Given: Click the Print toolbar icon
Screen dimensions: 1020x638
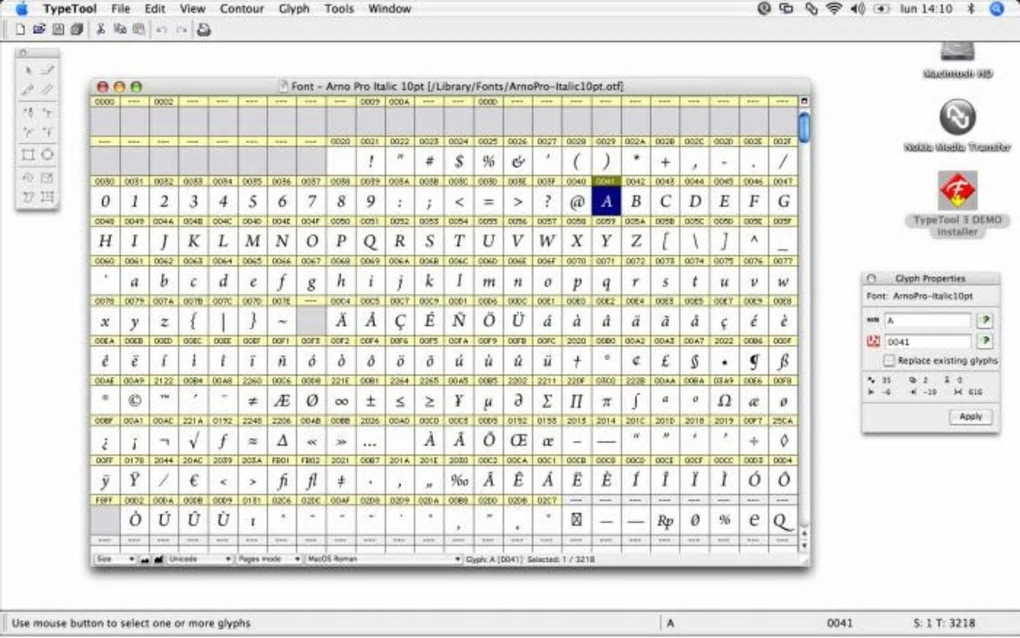Looking at the screenshot, I should tap(204, 29).
